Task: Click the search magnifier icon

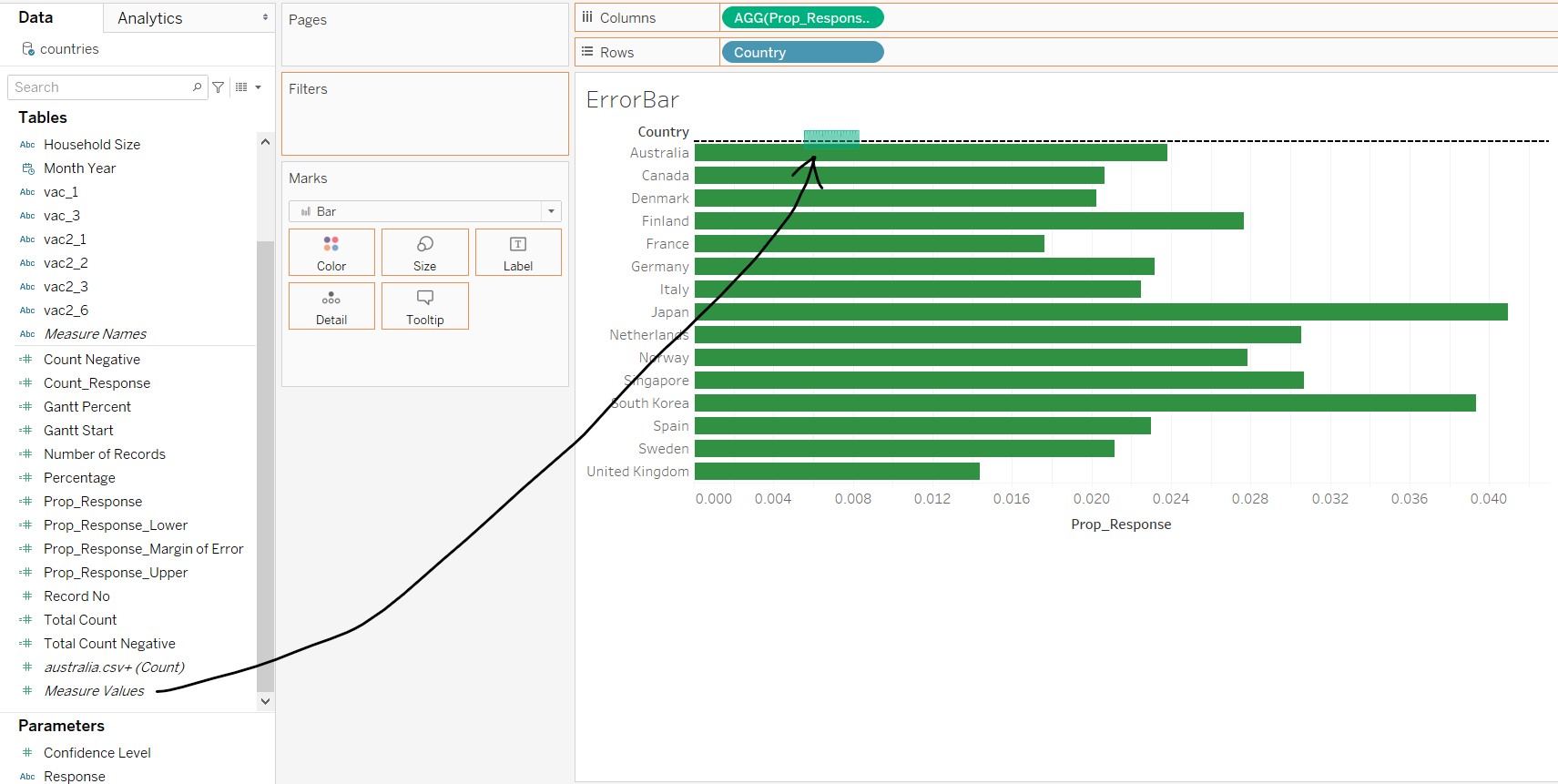Action: click(x=197, y=87)
